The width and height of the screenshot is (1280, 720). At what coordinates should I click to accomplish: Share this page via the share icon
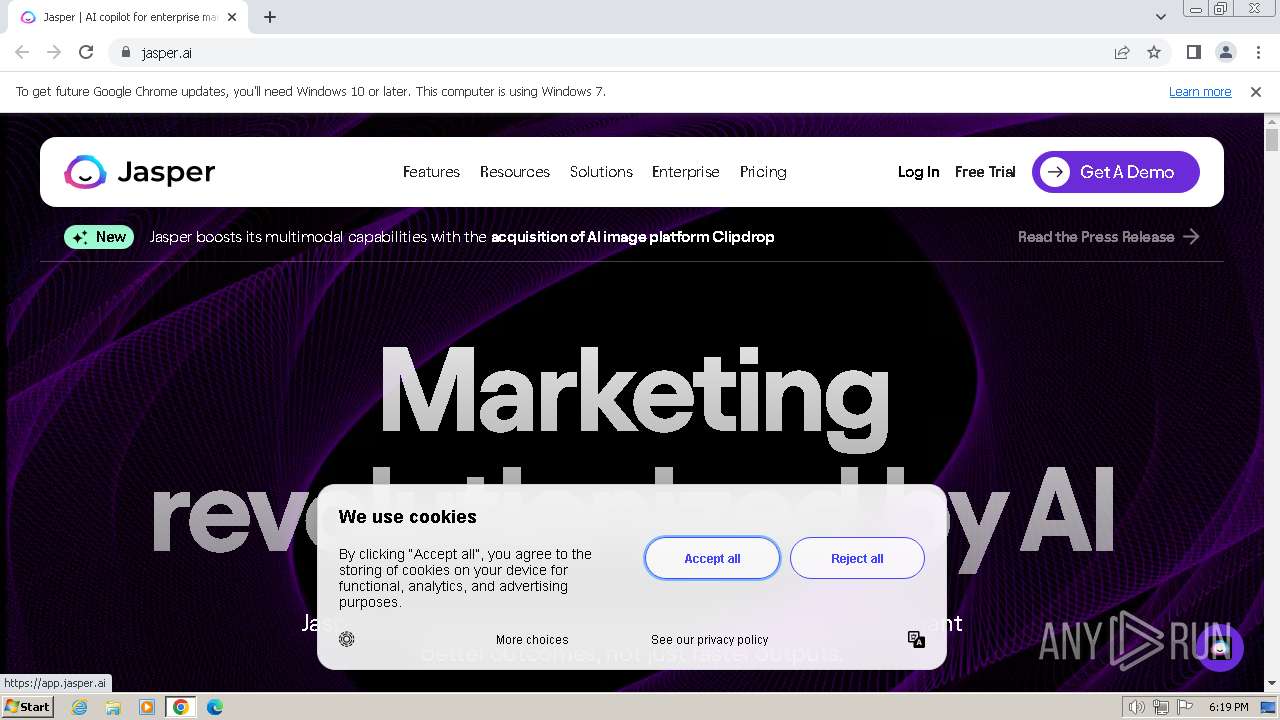pyautogui.click(x=1122, y=52)
